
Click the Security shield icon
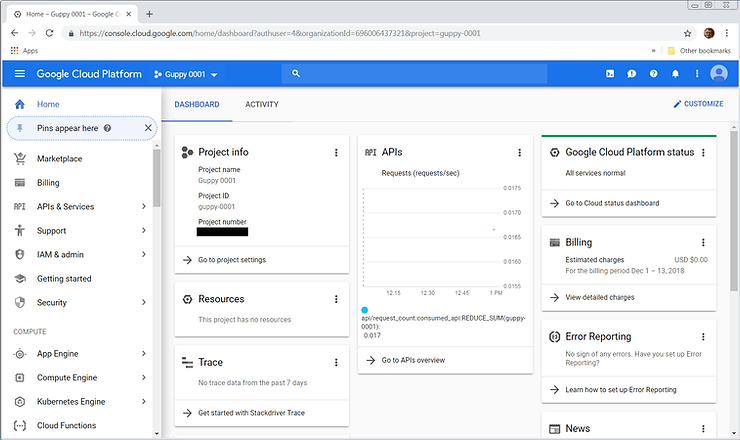point(20,303)
